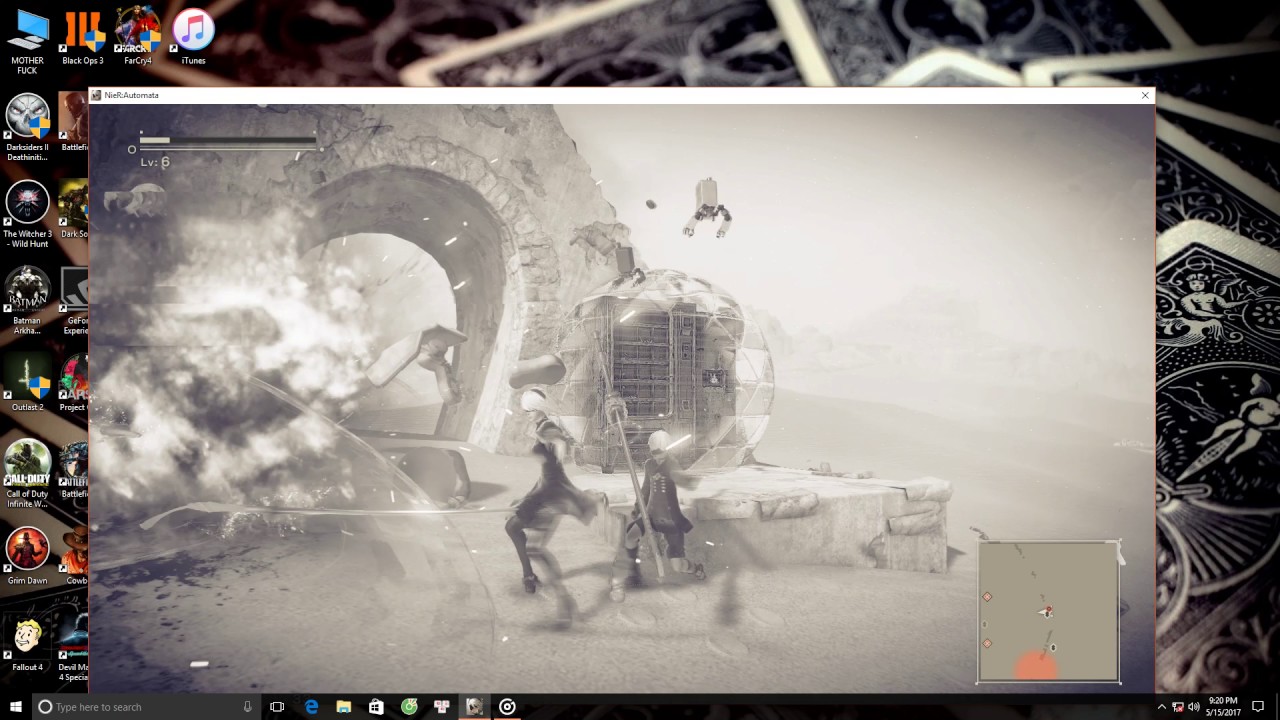Launch the Fallout 4 desktop shortcut
This screenshot has width=1280, height=720.
point(28,642)
